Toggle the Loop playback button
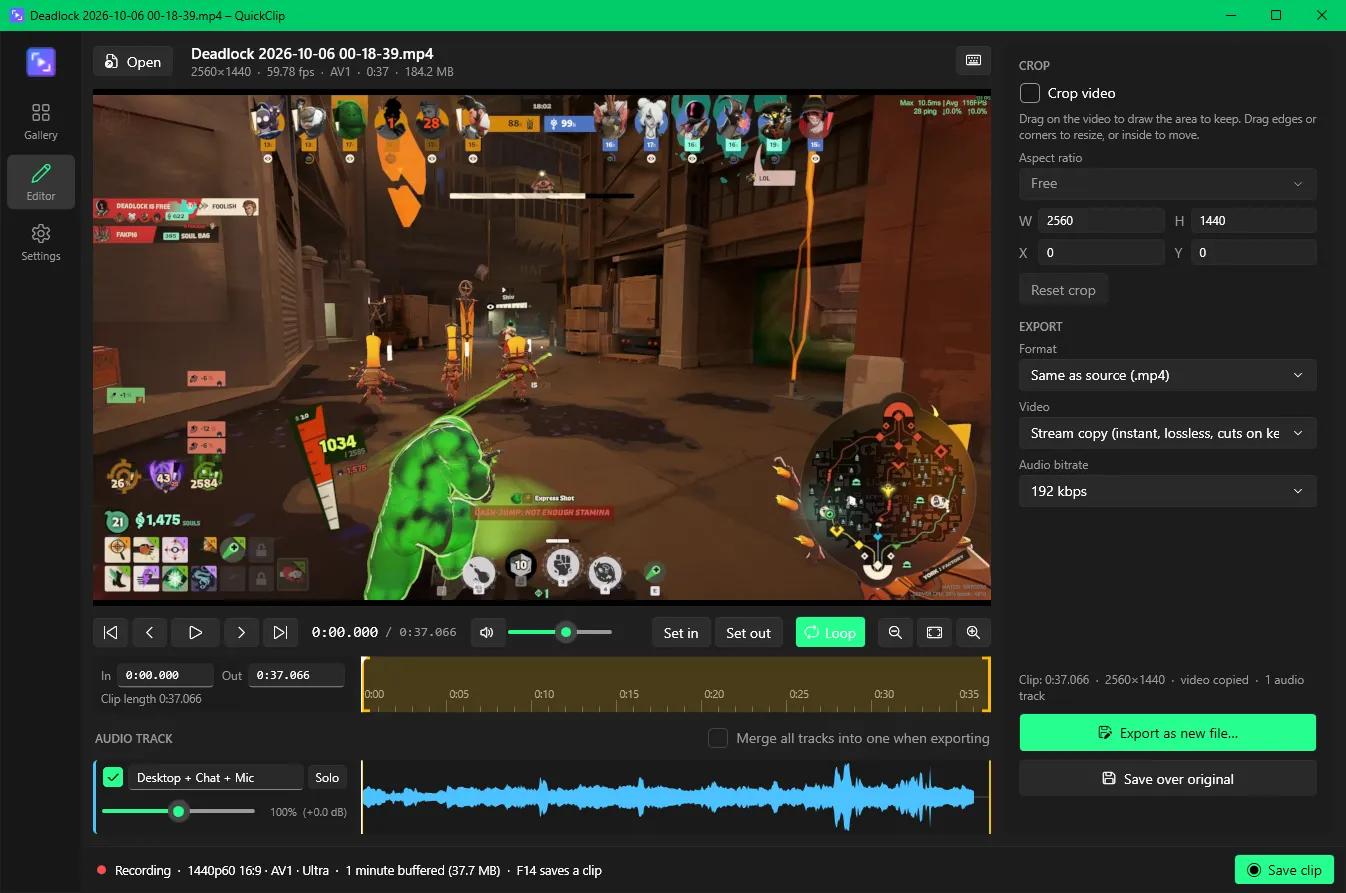 (x=830, y=632)
